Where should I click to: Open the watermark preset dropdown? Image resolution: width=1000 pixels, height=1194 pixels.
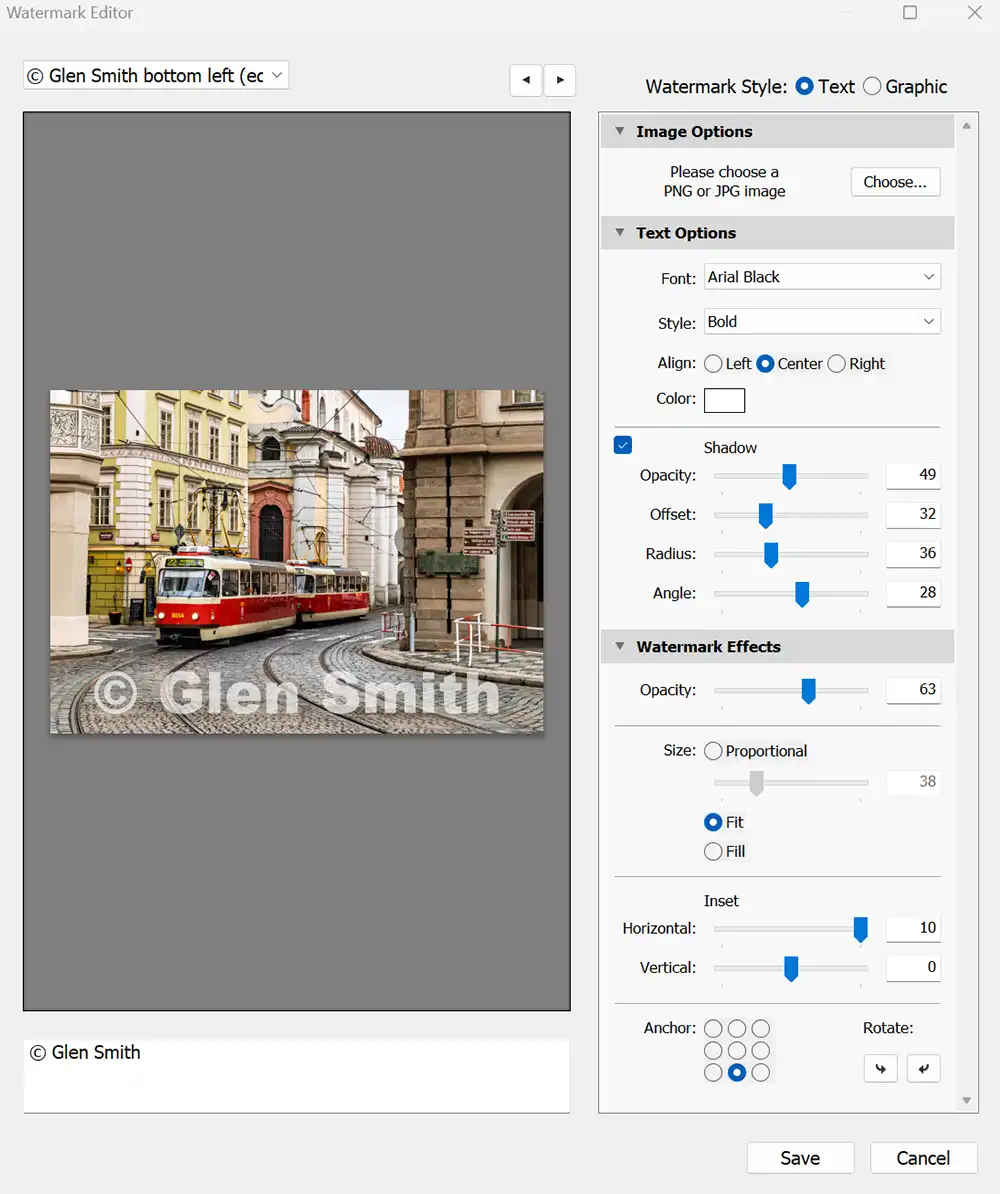point(156,75)
